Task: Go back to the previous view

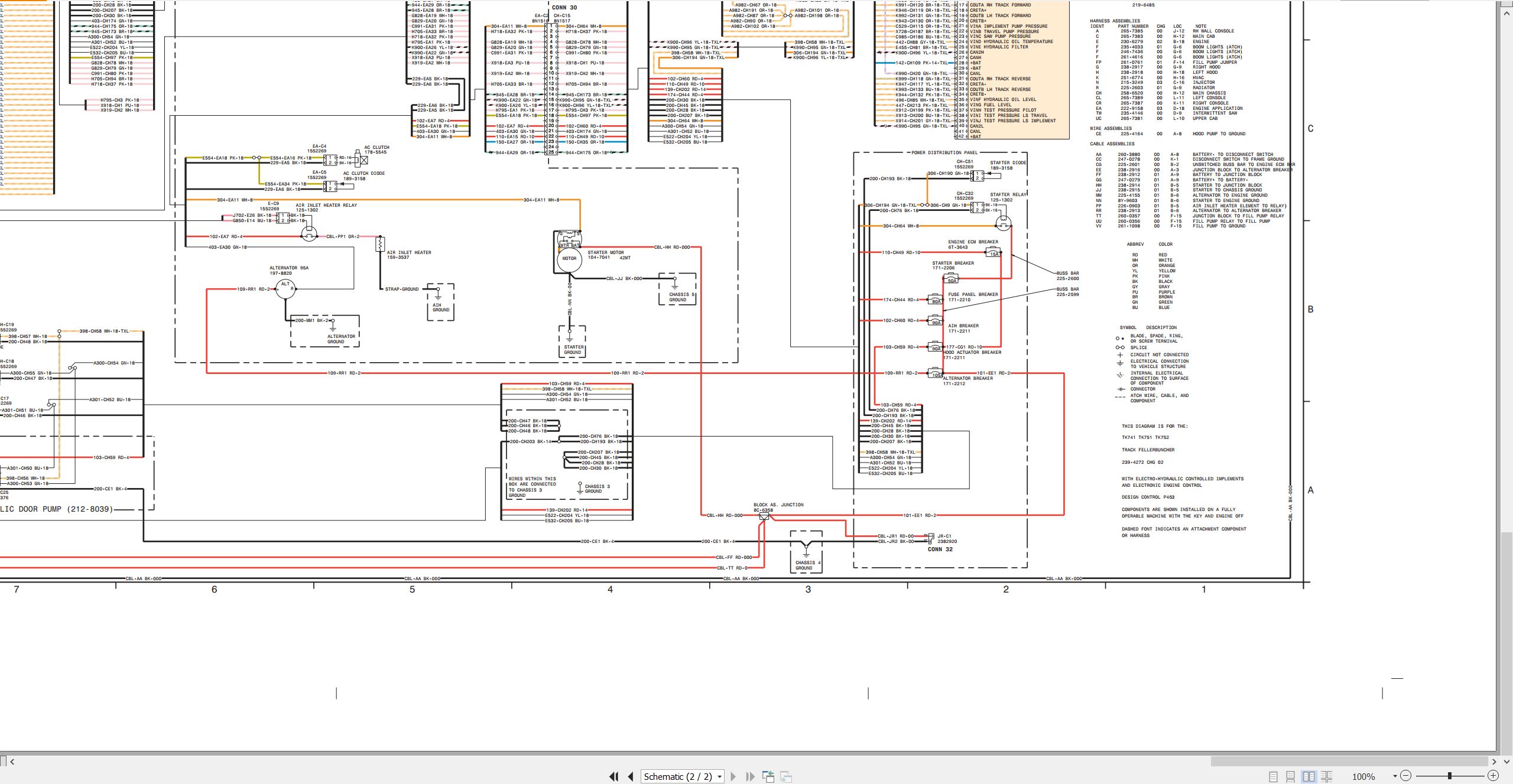Action: pos(768,776)
